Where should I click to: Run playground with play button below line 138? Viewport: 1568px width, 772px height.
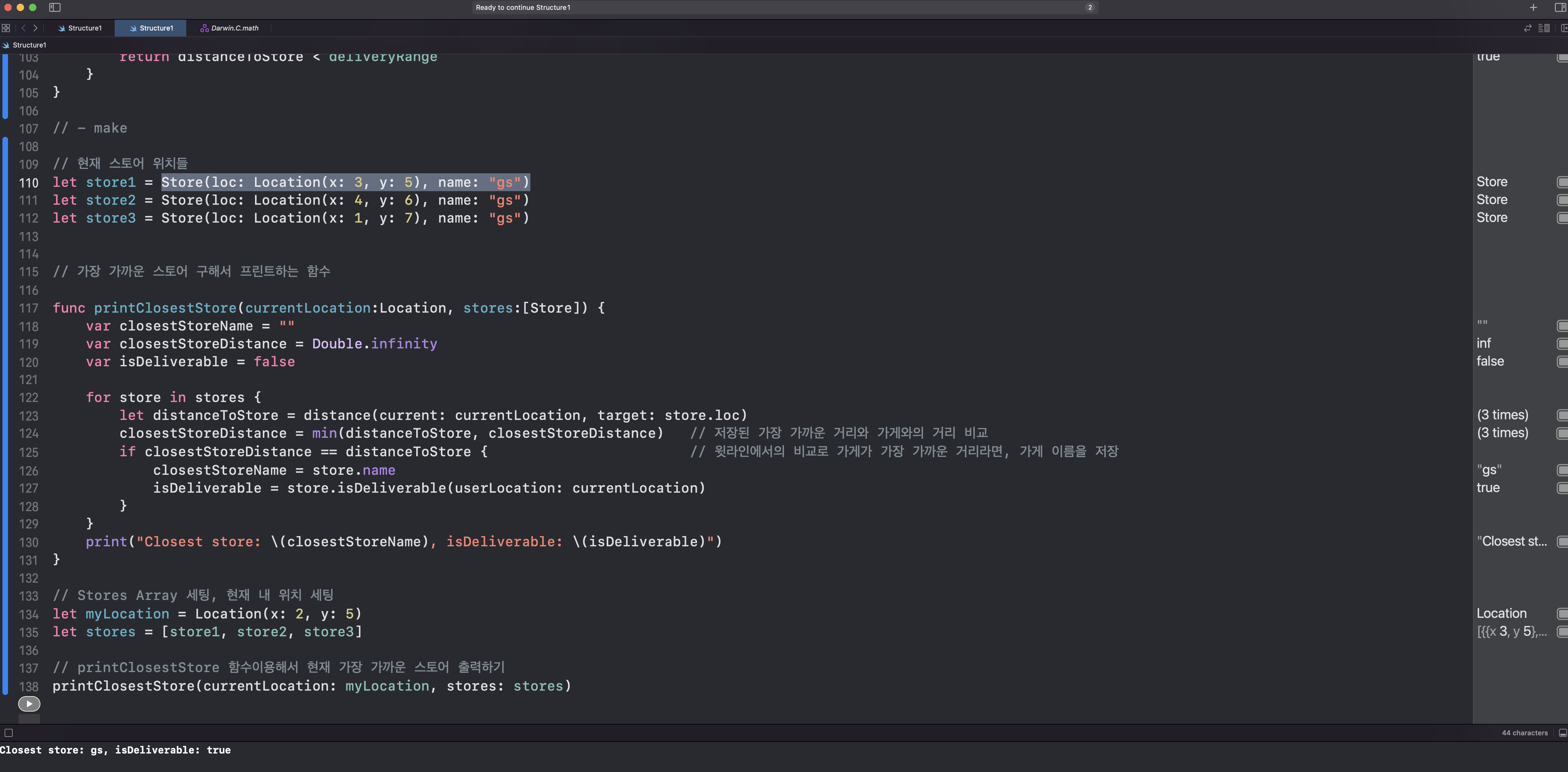click(x=29, y=704)
